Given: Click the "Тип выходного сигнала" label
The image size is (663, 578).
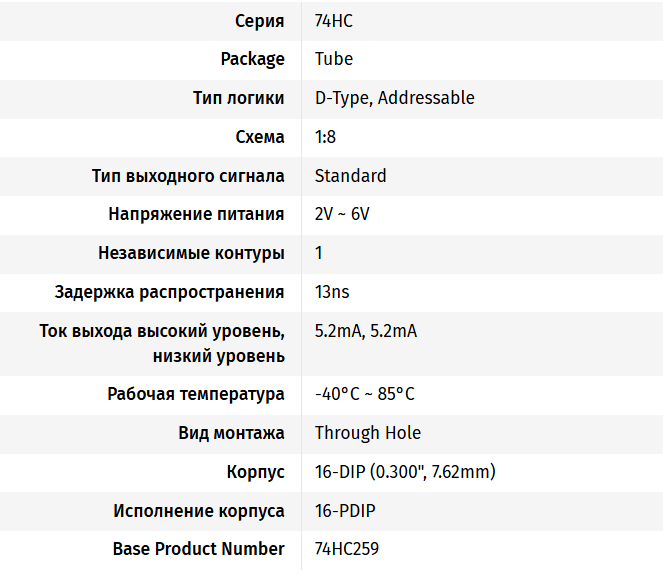Looking at the screenshot, I should (x=188, y=176).
